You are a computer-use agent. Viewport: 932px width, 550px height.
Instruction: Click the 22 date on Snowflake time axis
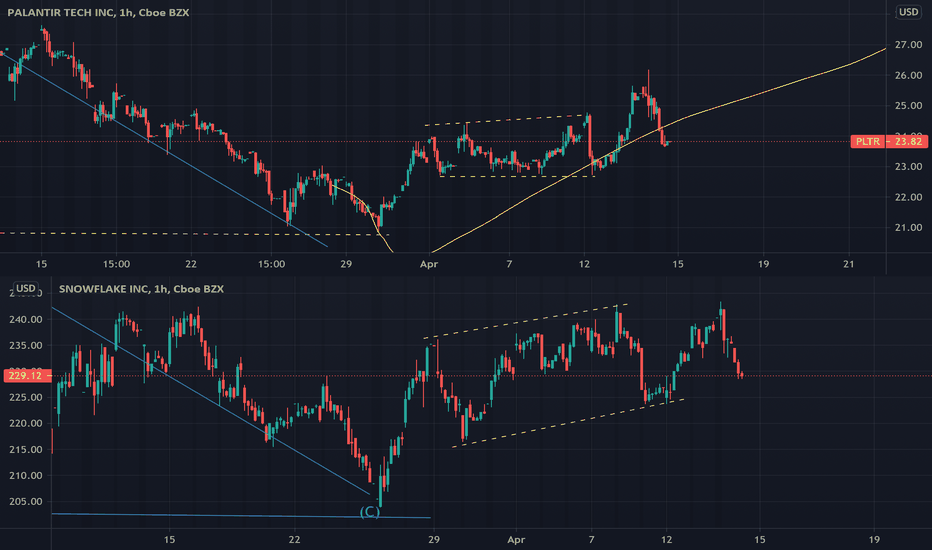(x=294, y=540)
